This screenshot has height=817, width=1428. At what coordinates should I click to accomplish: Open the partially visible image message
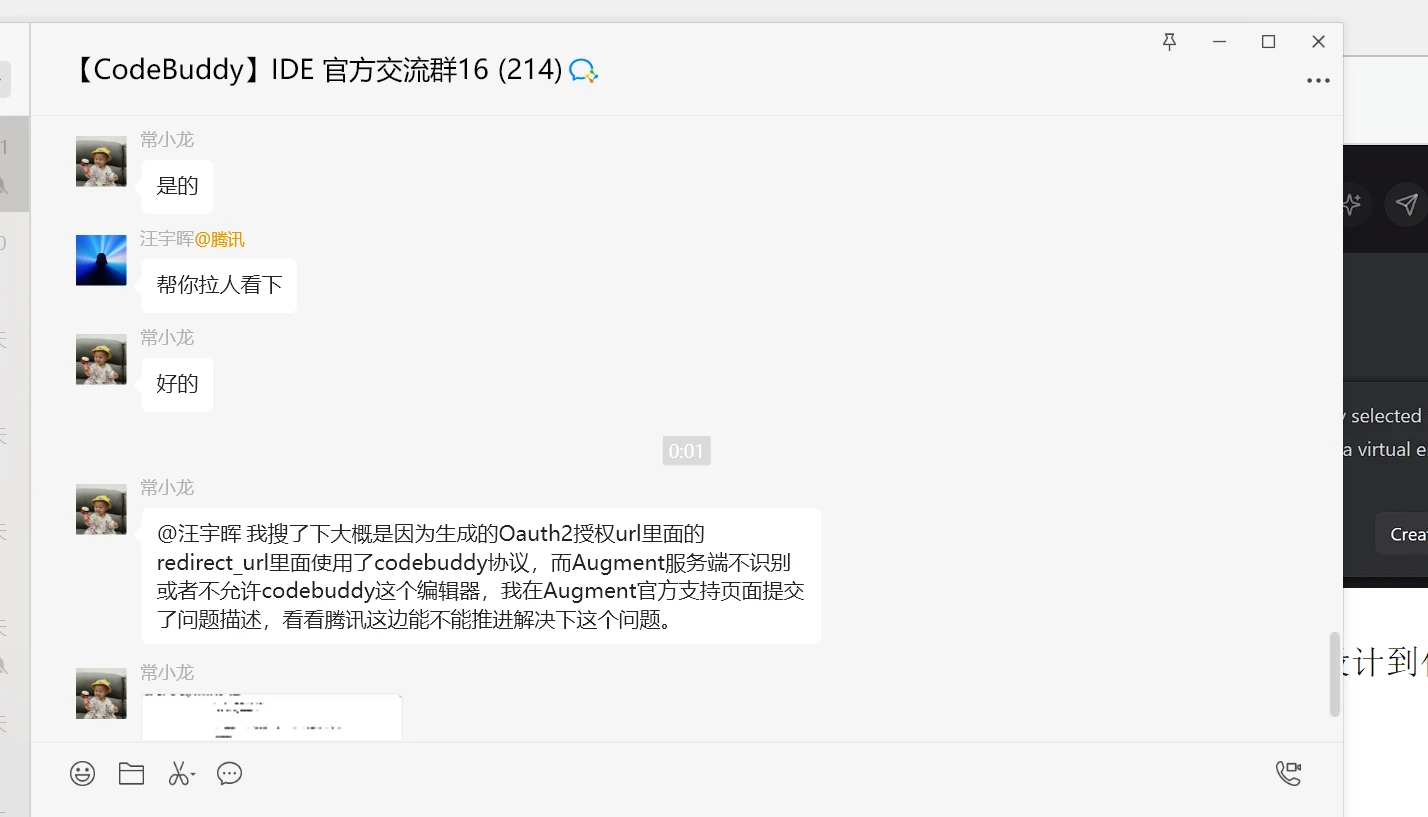272,717
